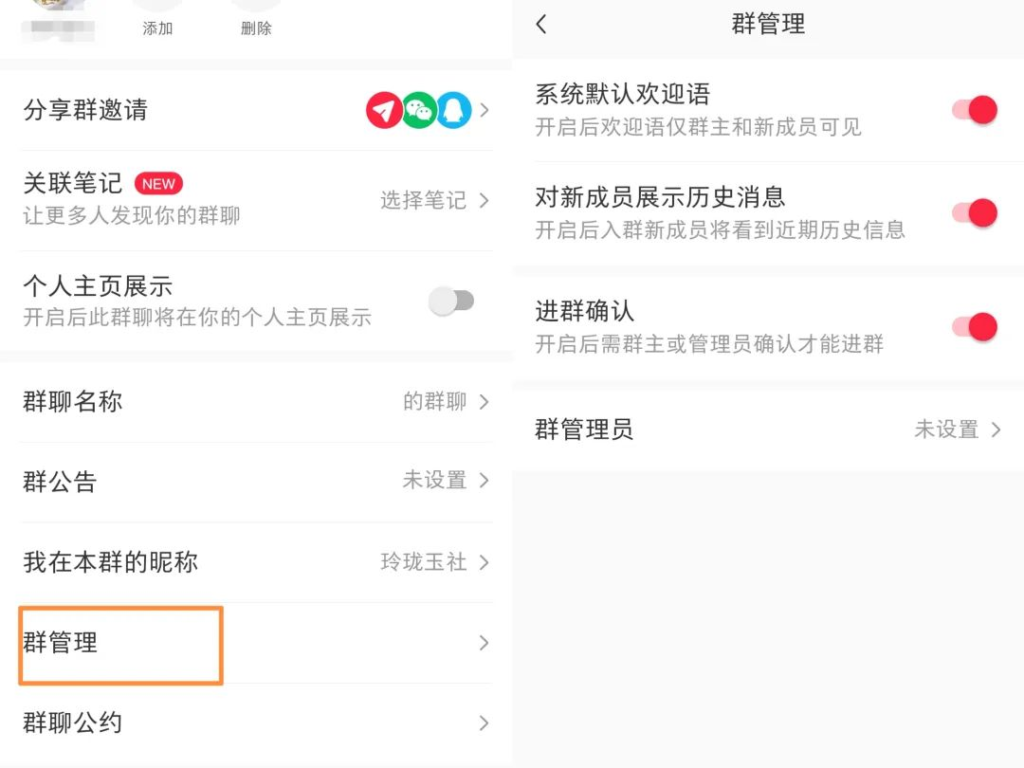The width and height of the screenshot is (1024, 768).
Task: Tap the back arrow on 群管理 page
Action: [x=539, y=24]
